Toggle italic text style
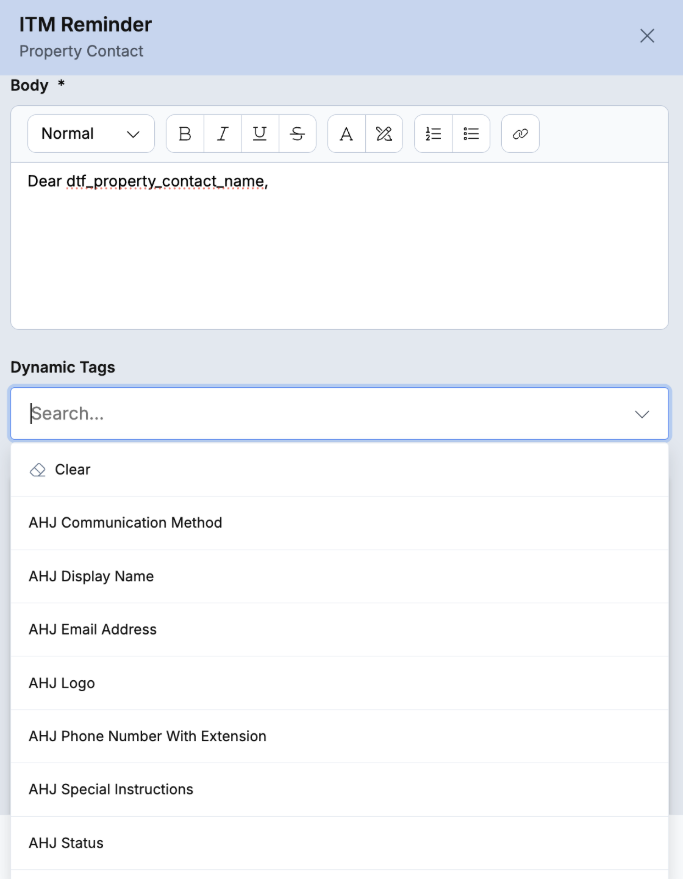 [x=223, y=133]
